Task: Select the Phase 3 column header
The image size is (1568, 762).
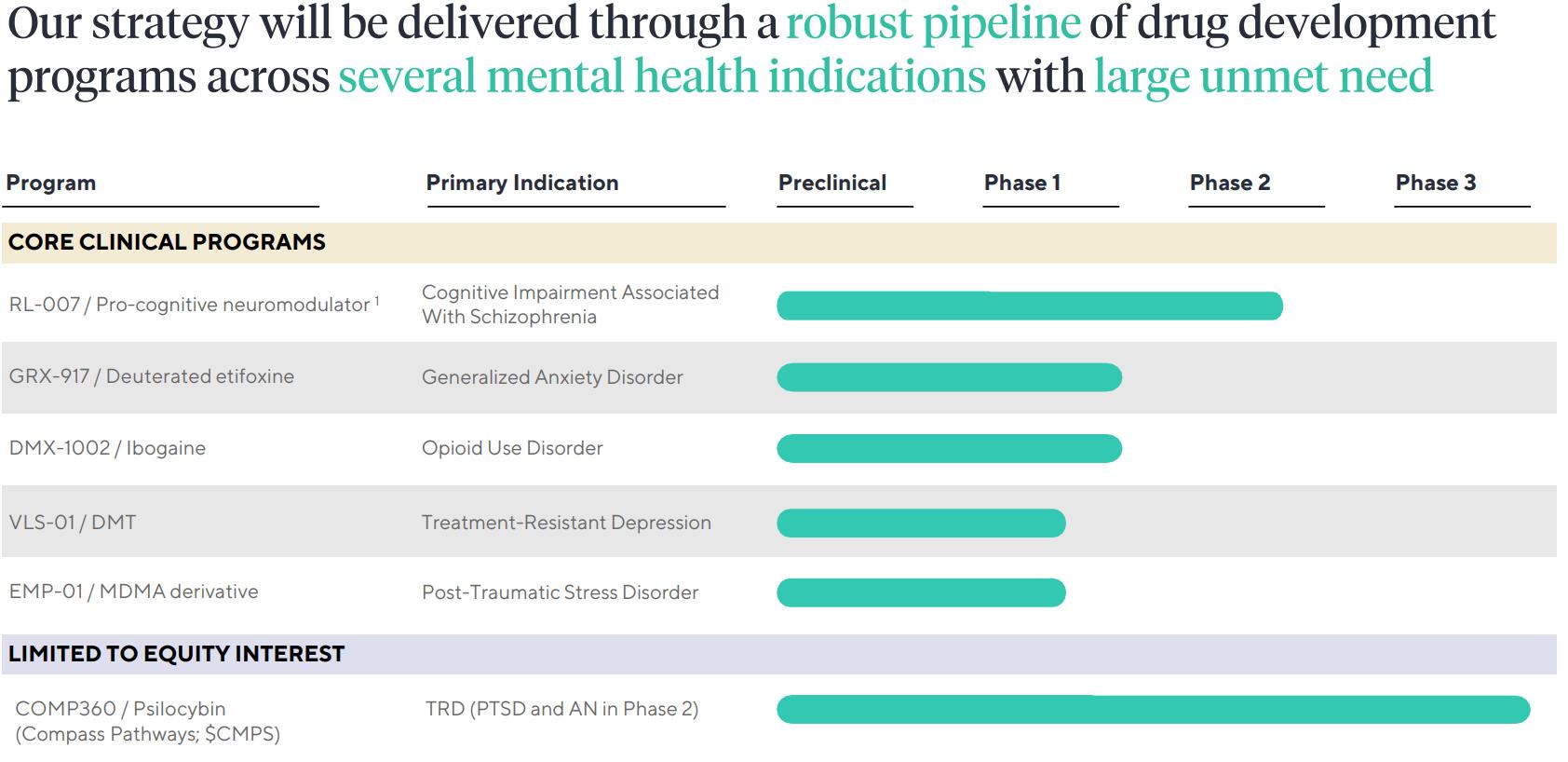Action: tap(1436, 183)
